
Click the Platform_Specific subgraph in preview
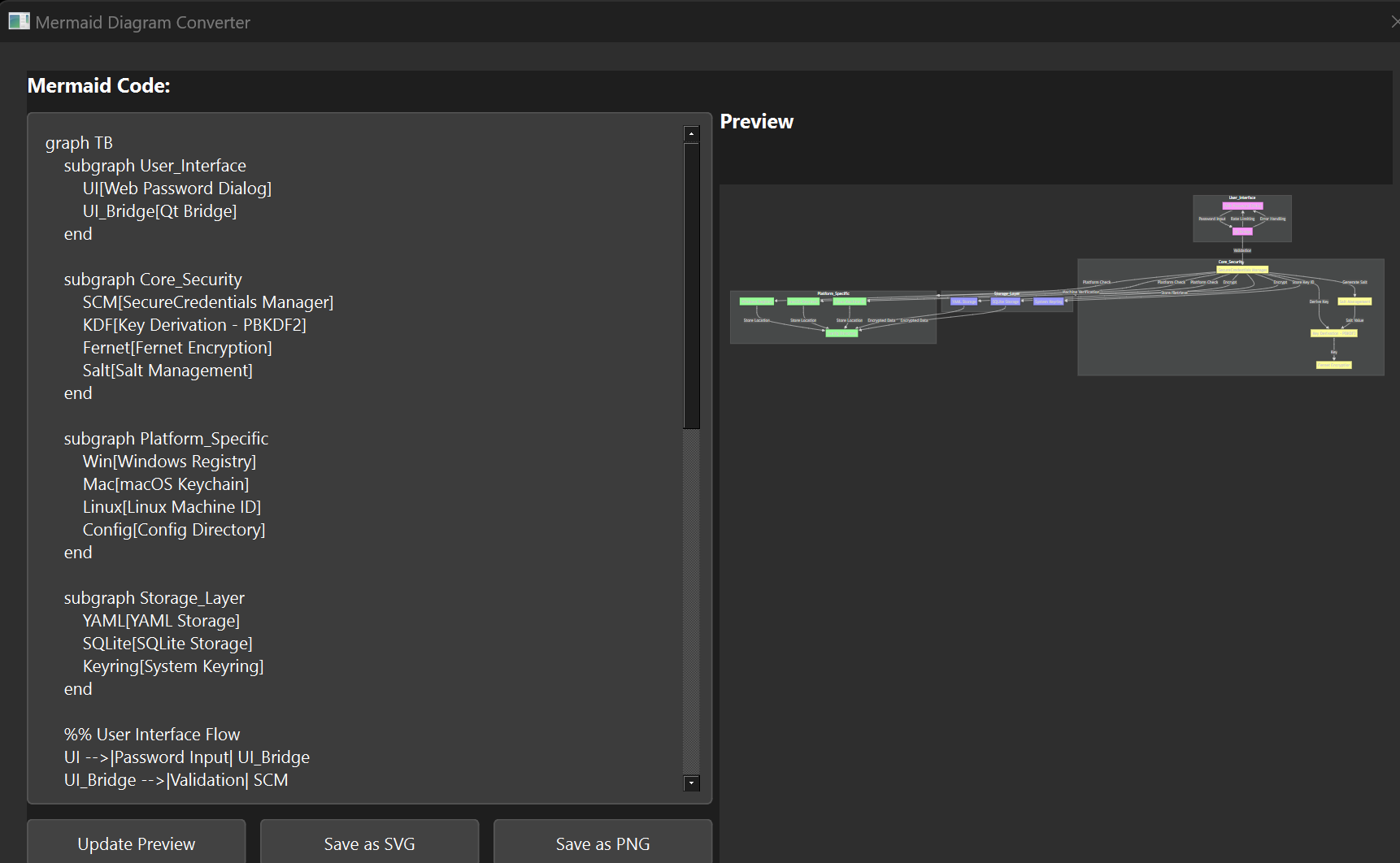[833, 317]
